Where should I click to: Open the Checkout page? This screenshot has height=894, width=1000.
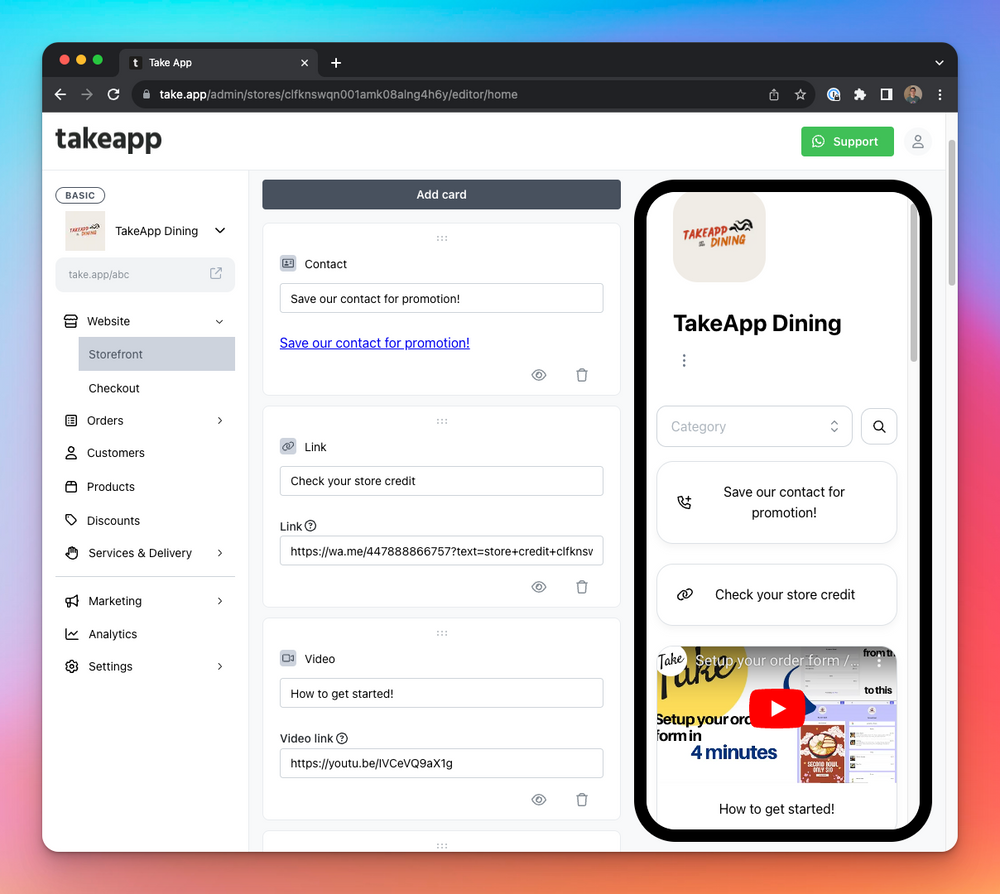(114, 388)
